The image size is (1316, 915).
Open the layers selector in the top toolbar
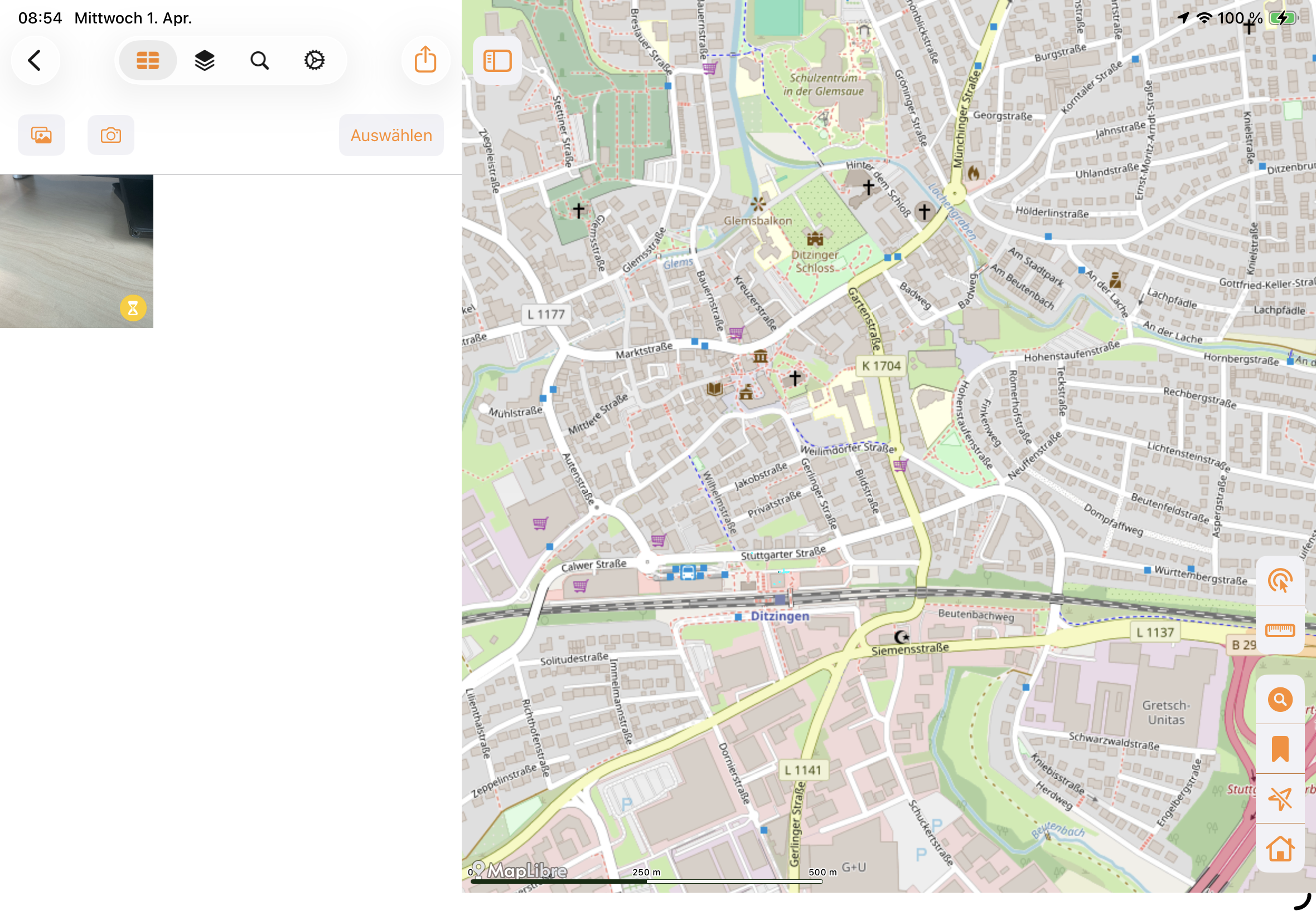pos(204,60)
